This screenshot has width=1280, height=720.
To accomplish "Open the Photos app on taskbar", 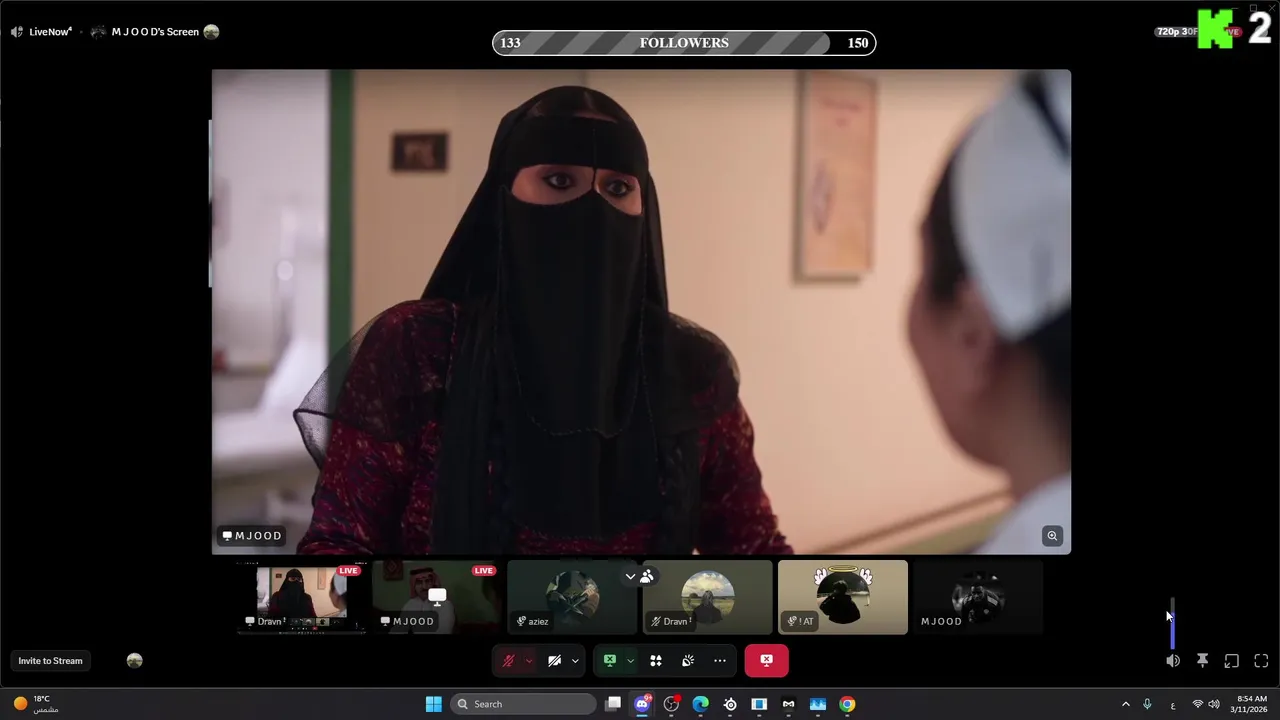I will (x=818, y=704).
